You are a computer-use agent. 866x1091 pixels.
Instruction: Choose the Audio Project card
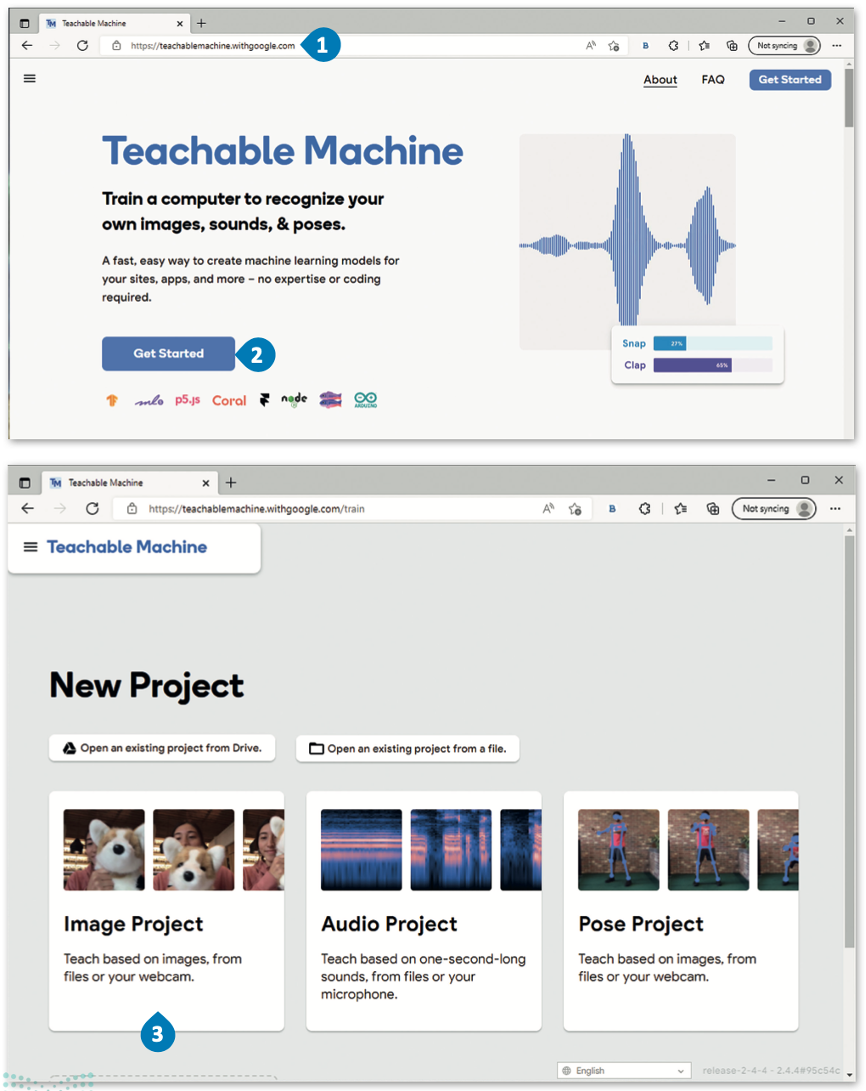coord(424,911)
